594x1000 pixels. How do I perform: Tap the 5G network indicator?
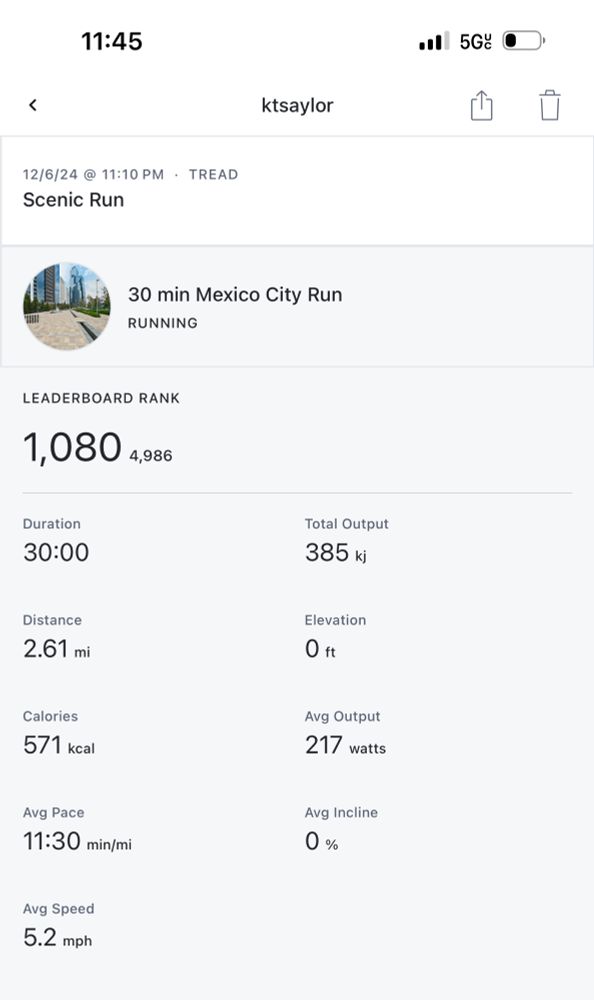tap(476, 41)
